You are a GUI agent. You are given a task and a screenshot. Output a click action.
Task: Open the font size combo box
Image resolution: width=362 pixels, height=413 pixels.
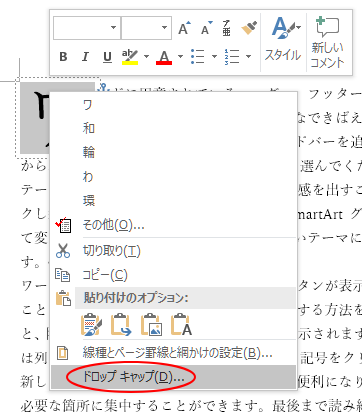click(x=146, y=28)
